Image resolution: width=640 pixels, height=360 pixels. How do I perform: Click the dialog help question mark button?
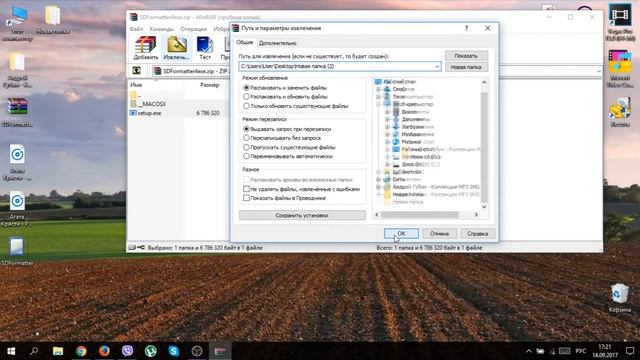click(467, 28)
